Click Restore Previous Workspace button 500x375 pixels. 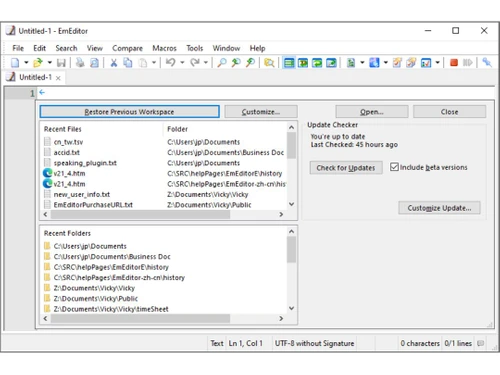click(x=129, y=112)
